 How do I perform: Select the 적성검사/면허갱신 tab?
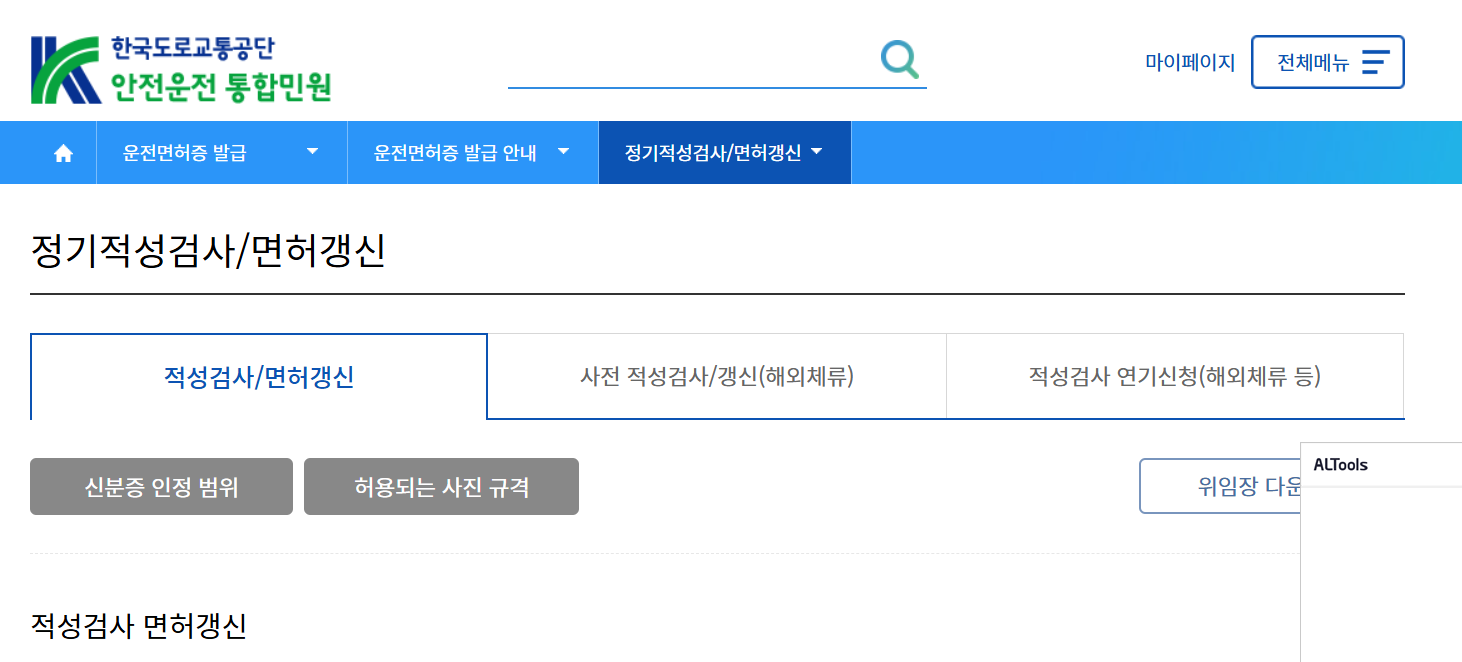[258, 376]
